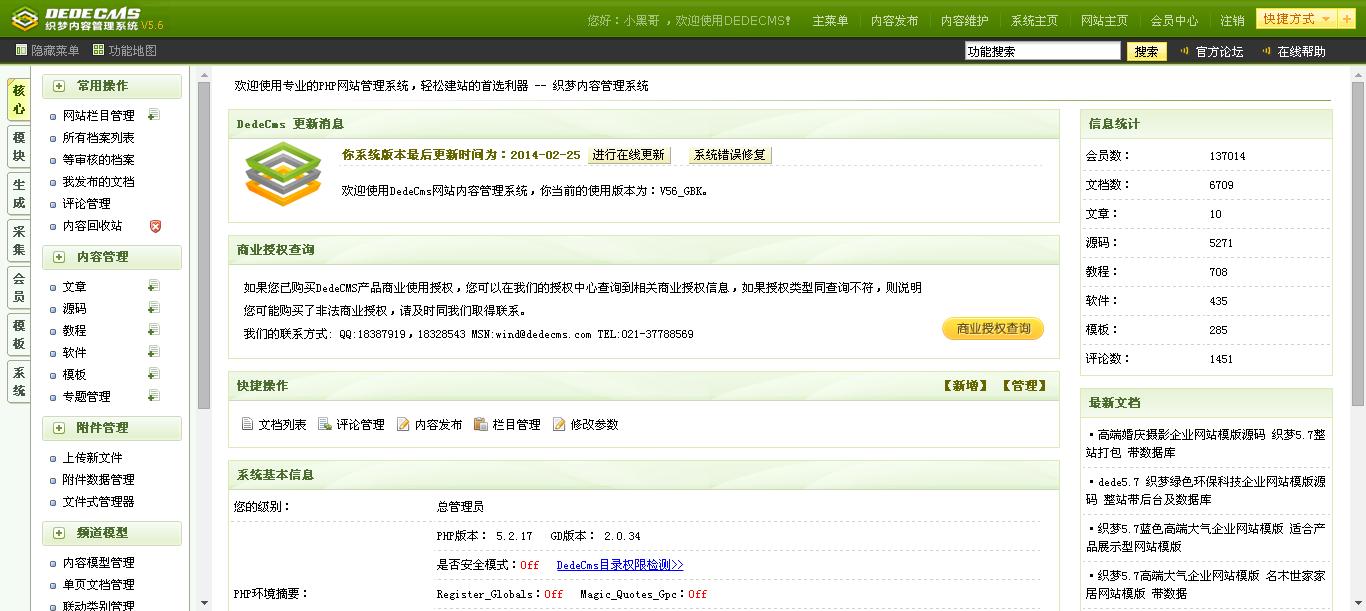The height and width of the screenshot is (611, 1366).
Task: Click the 修改参数 quick action icon
Action: coord(559,424)
